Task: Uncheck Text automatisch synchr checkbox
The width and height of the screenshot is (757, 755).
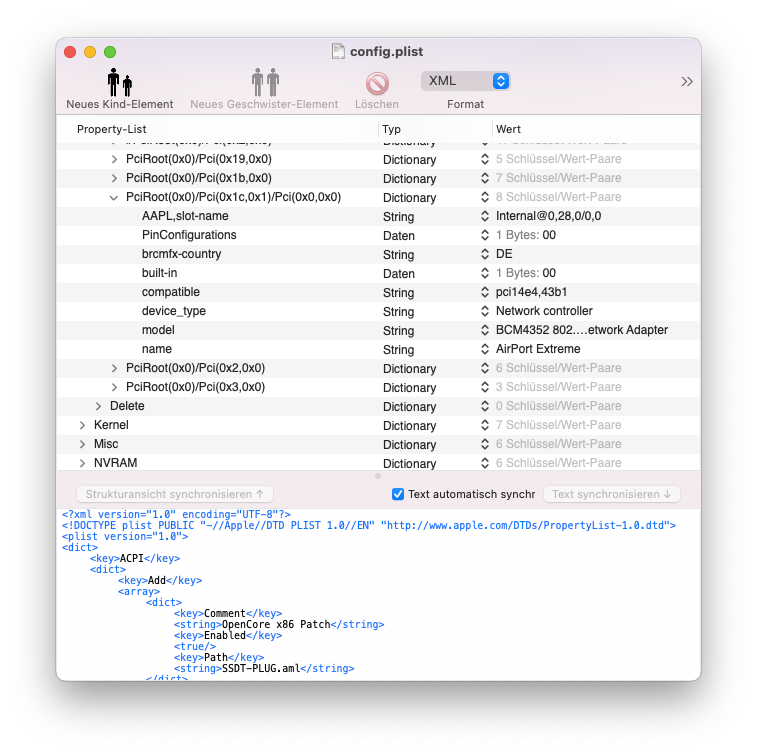Action: [398, 494]
